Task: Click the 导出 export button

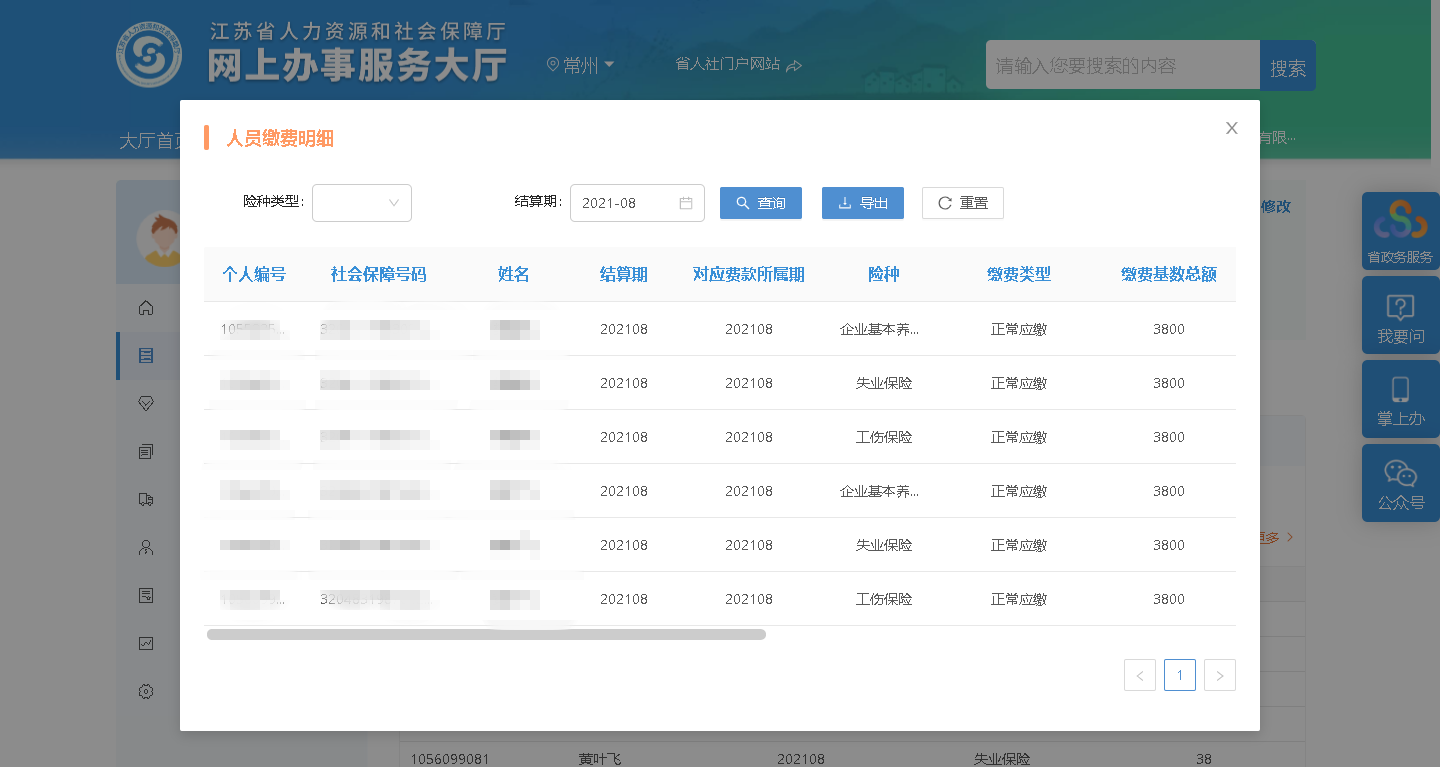Action: point(862,203)
